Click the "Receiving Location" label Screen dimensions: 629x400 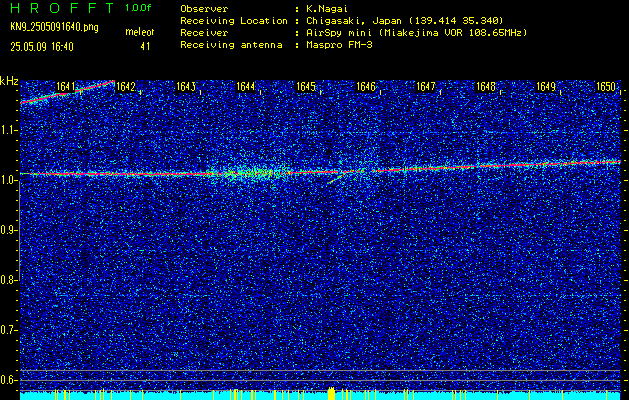coord(234,21)
